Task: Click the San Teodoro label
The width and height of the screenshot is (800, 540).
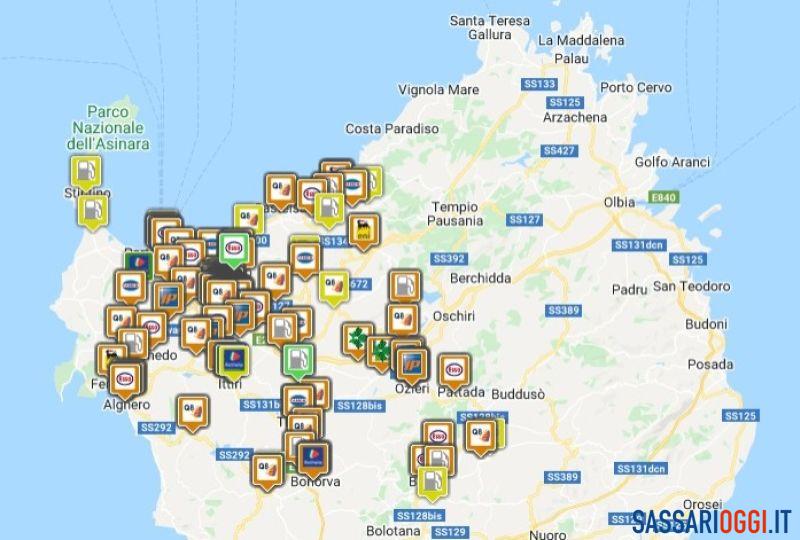Action: (x=691, y=286)
